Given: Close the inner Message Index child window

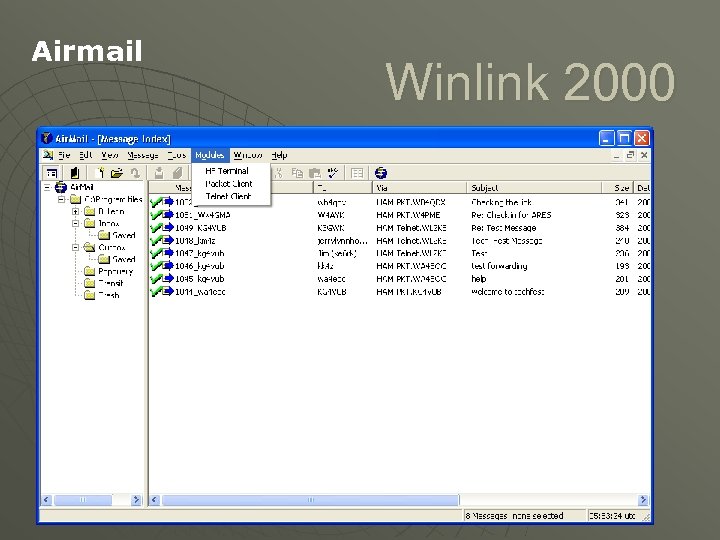Looking at the screenshot, I should pyautogui.click(x=644, y=155).
